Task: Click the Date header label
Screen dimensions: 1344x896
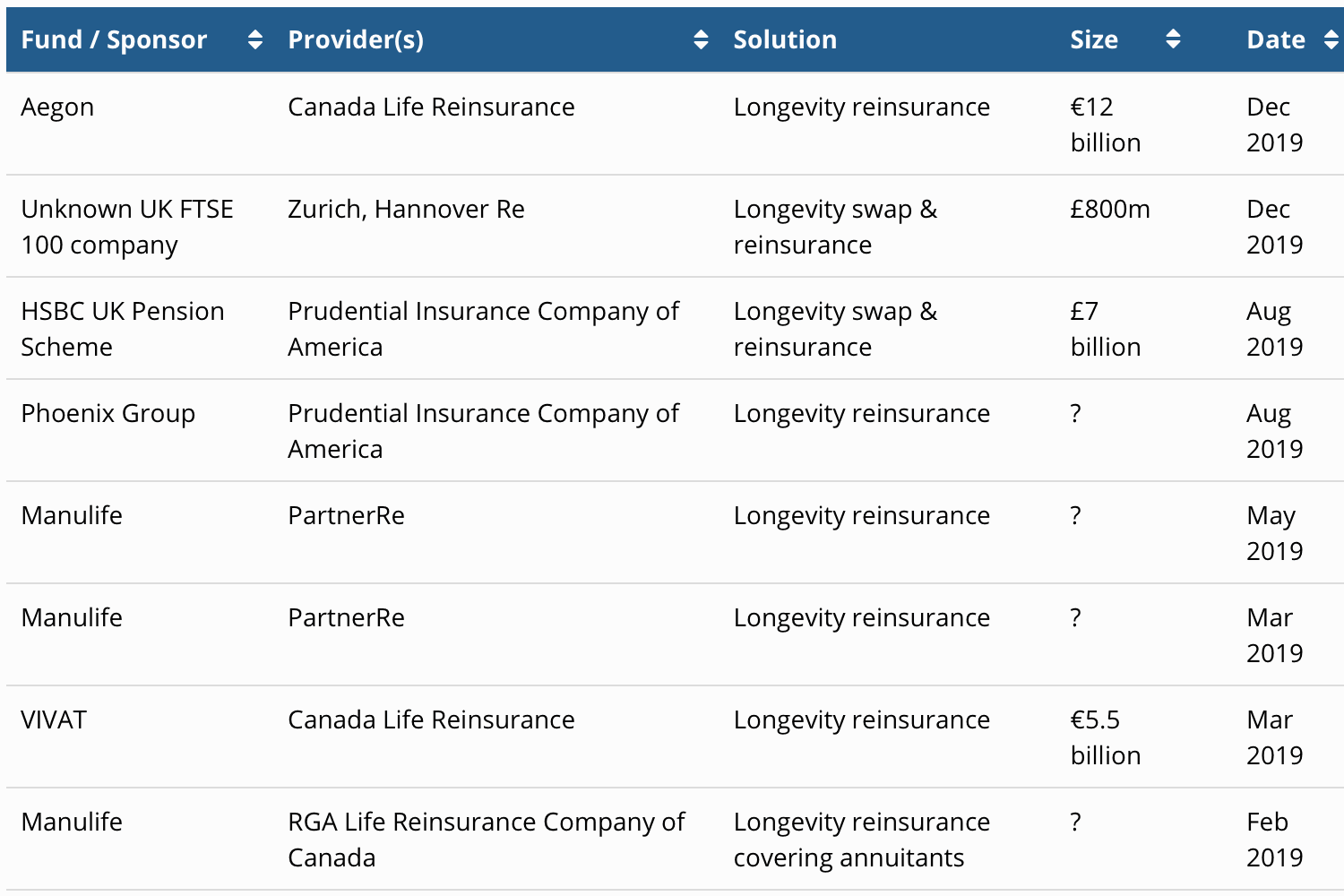Action: (1276, 39)
